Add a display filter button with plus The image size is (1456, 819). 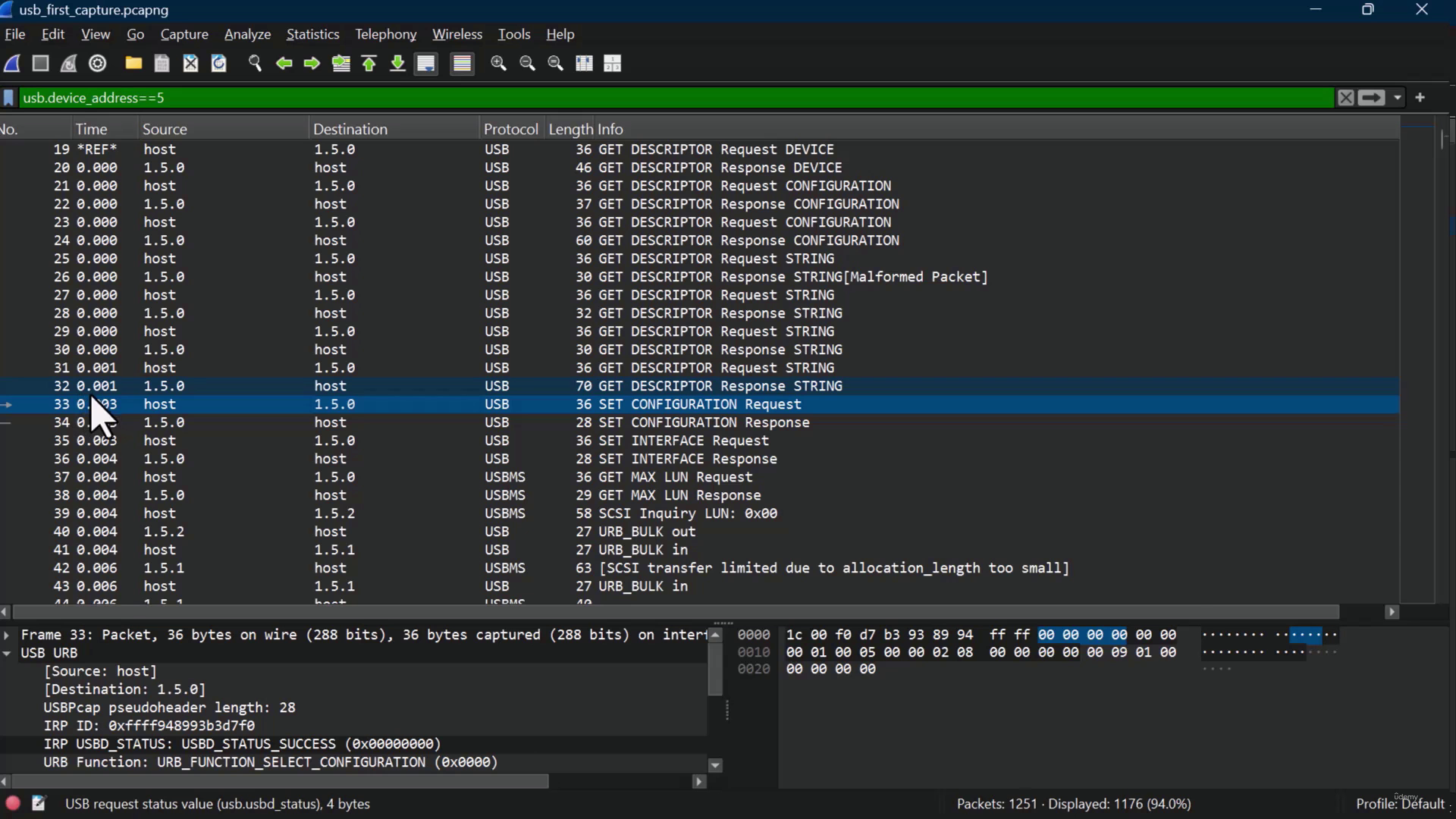pos(1420,98)
